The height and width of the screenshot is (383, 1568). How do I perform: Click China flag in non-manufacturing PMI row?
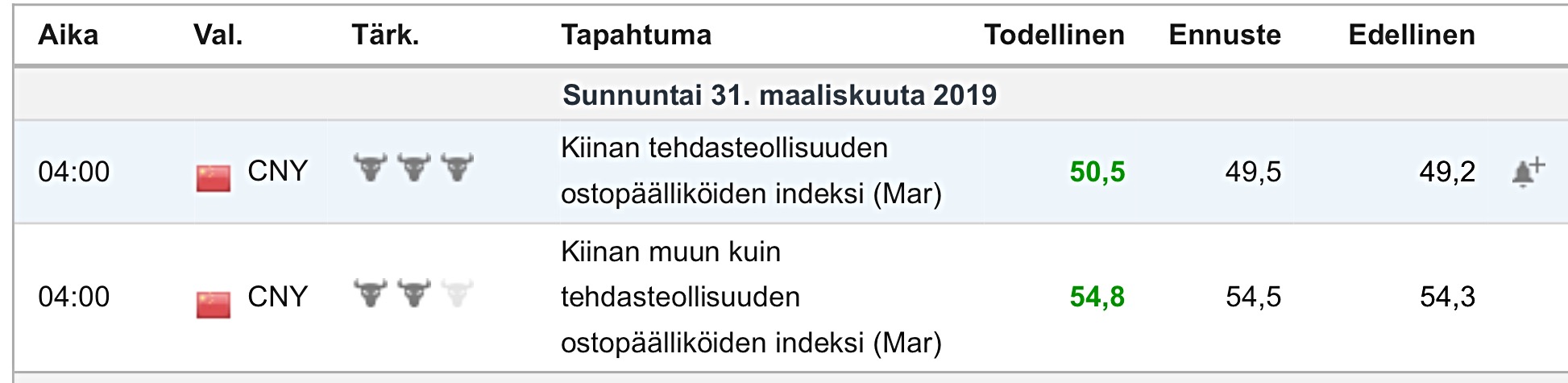click(214, 304)
